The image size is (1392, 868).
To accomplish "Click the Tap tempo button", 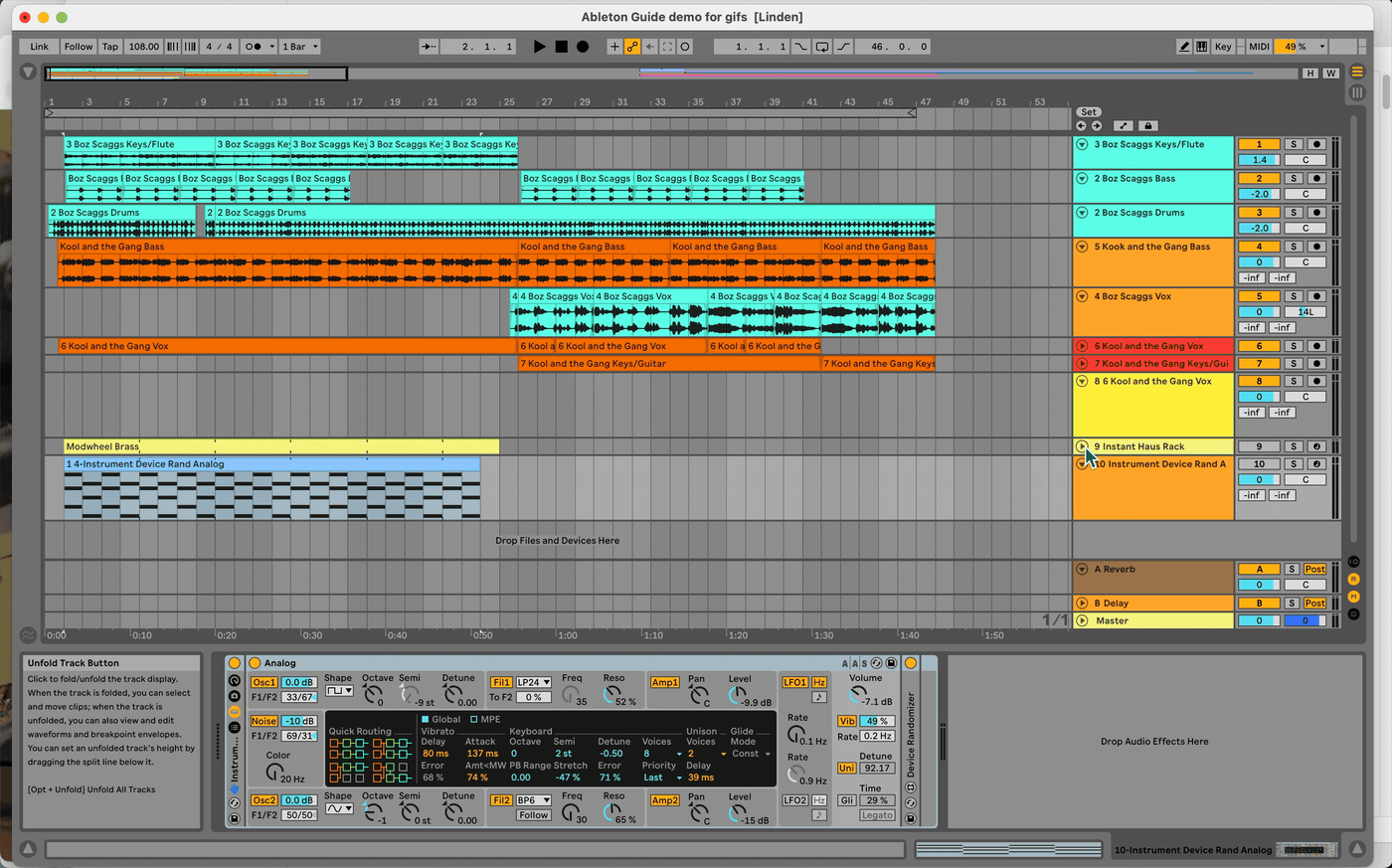I will [110, 47].
